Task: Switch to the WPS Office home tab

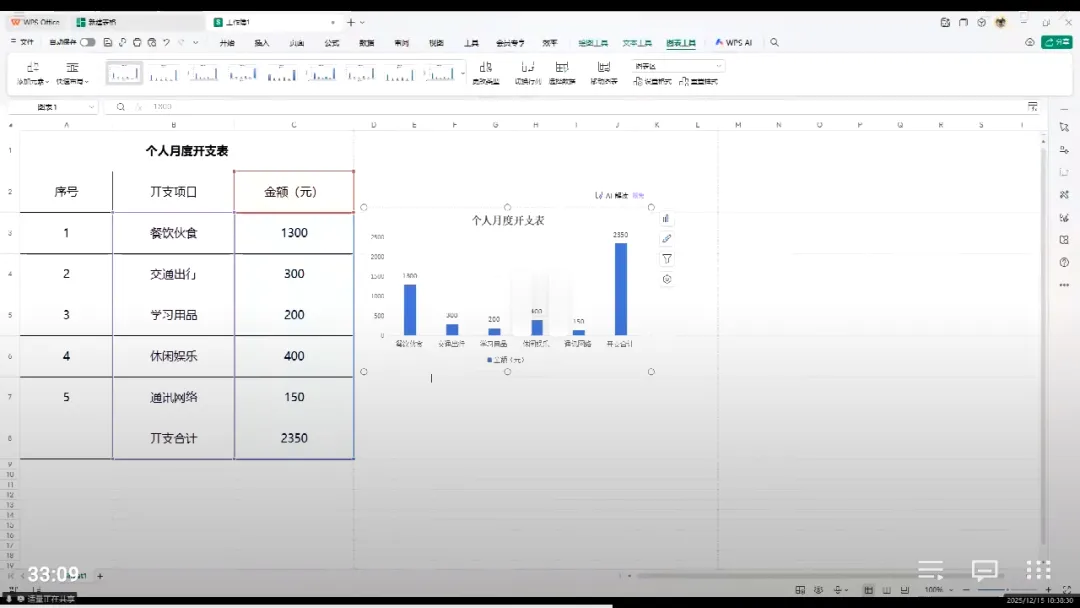Action: [36, 22]
